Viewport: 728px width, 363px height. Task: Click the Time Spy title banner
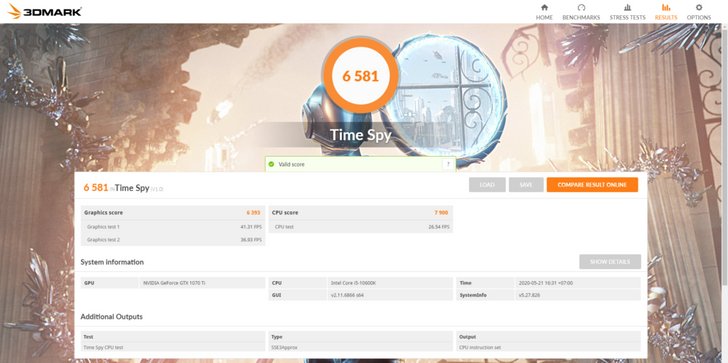(x=360, y=135)
